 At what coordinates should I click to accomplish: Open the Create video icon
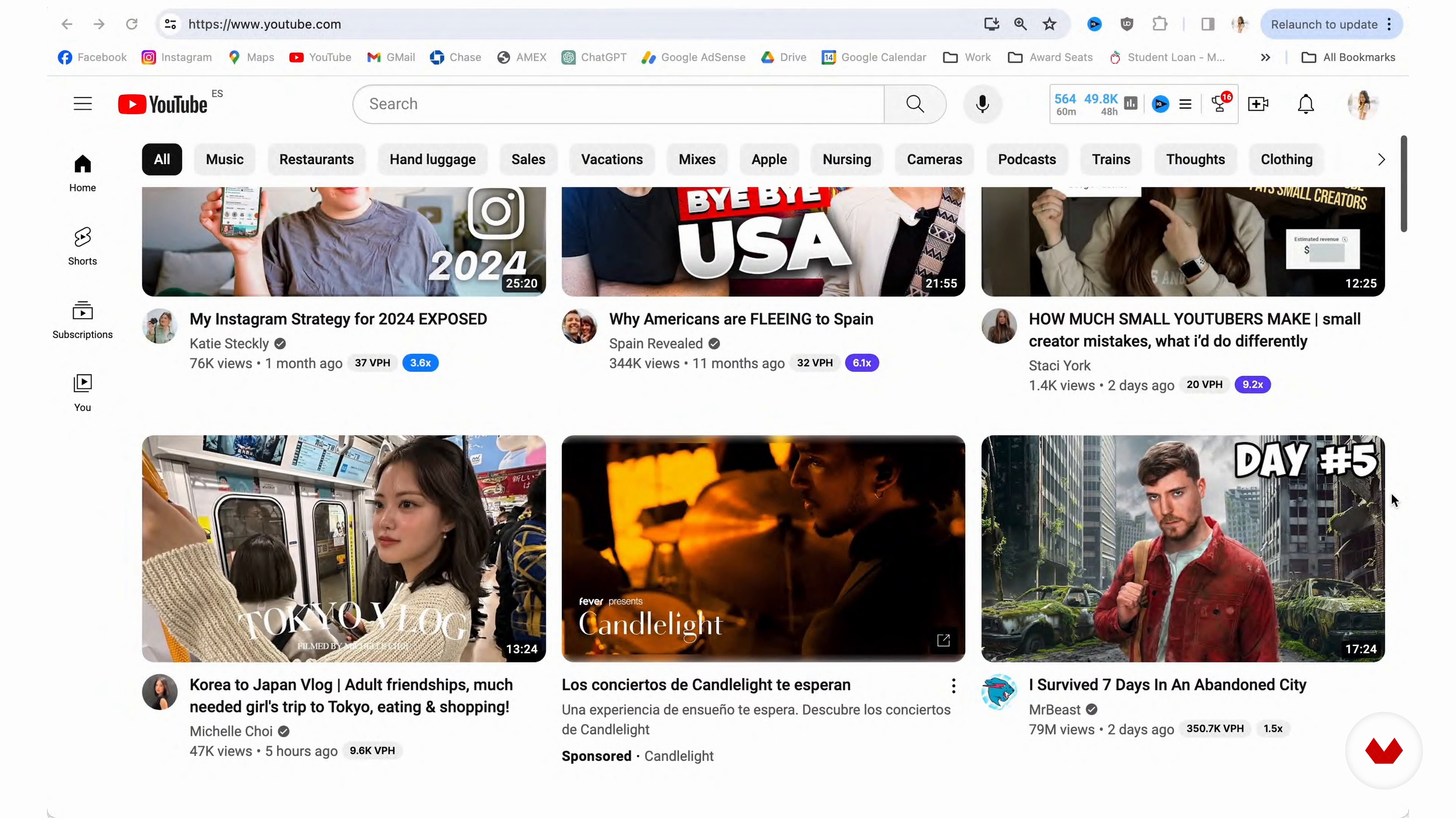click(1258, 104)
